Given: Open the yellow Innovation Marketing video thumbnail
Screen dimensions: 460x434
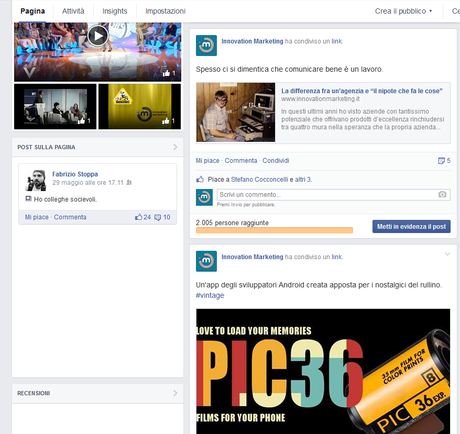Looking at the screenshot, I should click(140, 106).
